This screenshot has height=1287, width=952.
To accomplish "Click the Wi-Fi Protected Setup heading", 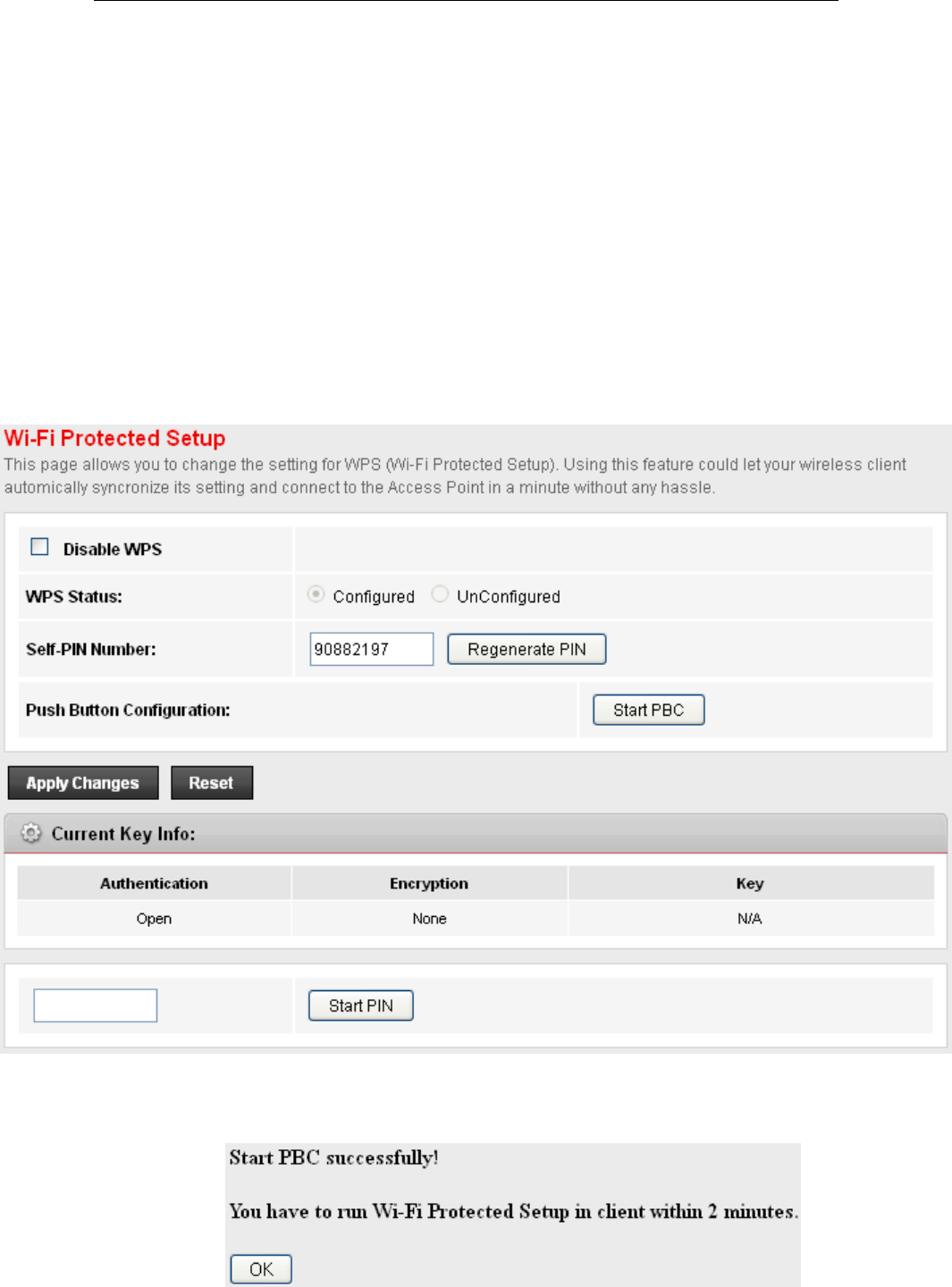I will 114,438.
